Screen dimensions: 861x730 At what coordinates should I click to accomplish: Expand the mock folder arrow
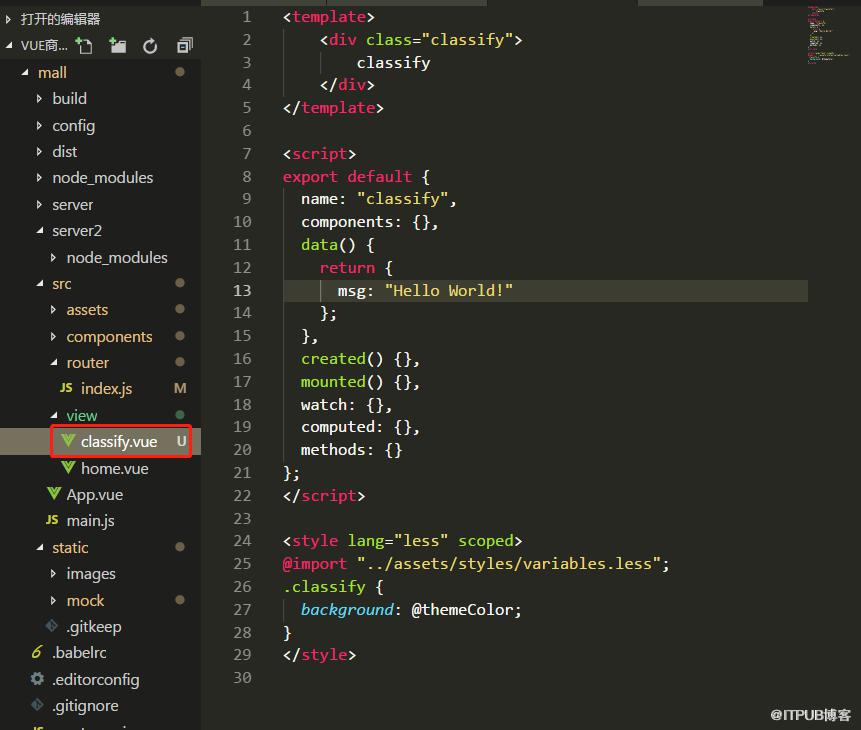coord(53,600)
